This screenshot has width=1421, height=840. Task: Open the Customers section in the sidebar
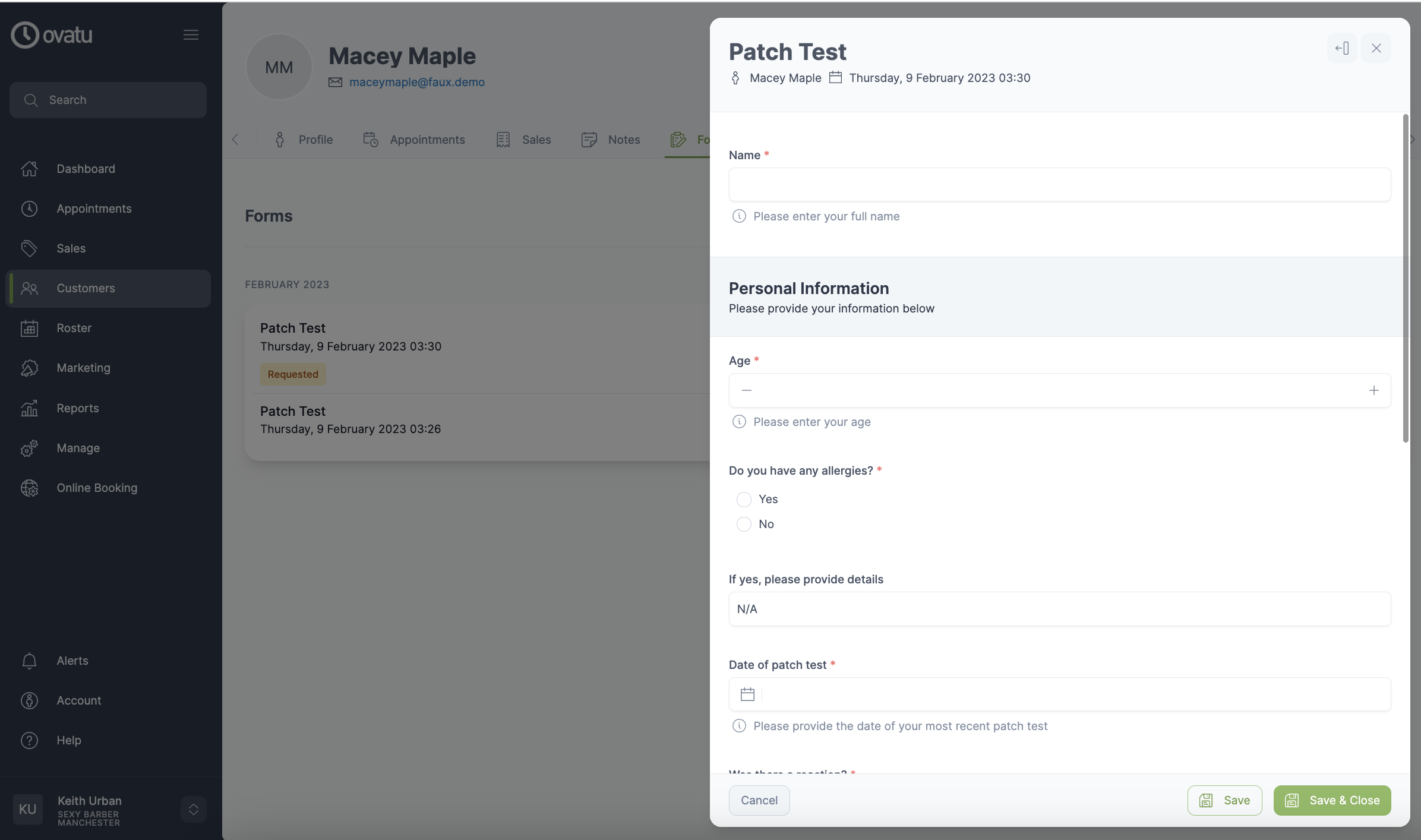tap(86, 288)
